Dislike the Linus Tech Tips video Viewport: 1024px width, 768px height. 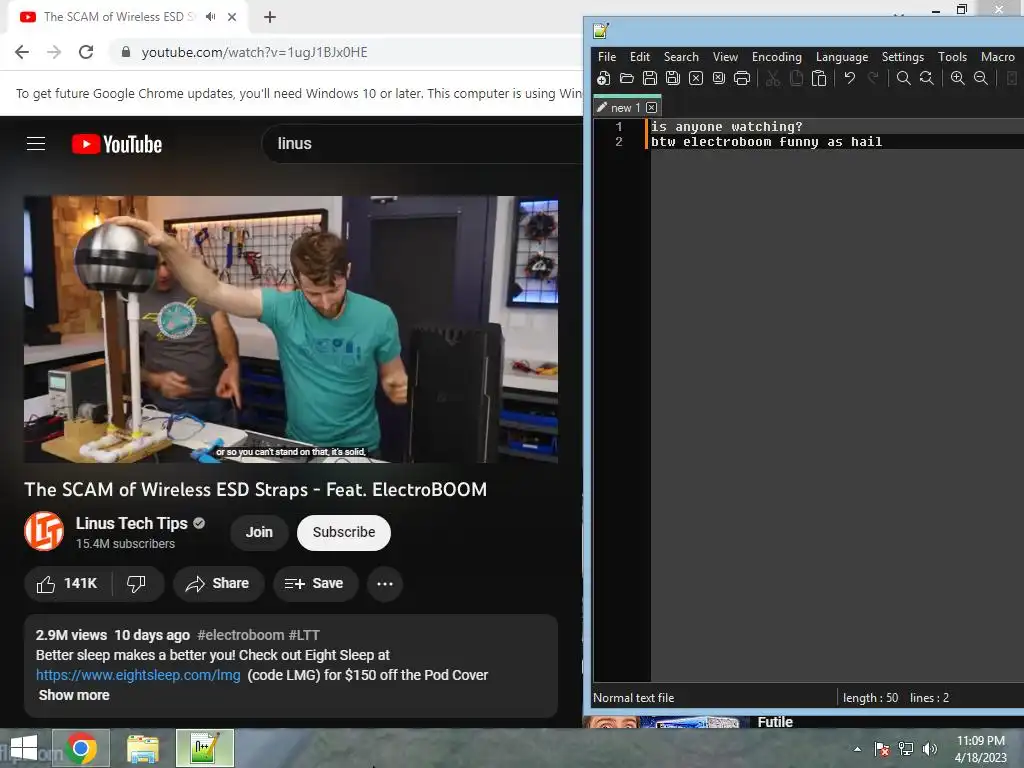[x=136, y=584]
